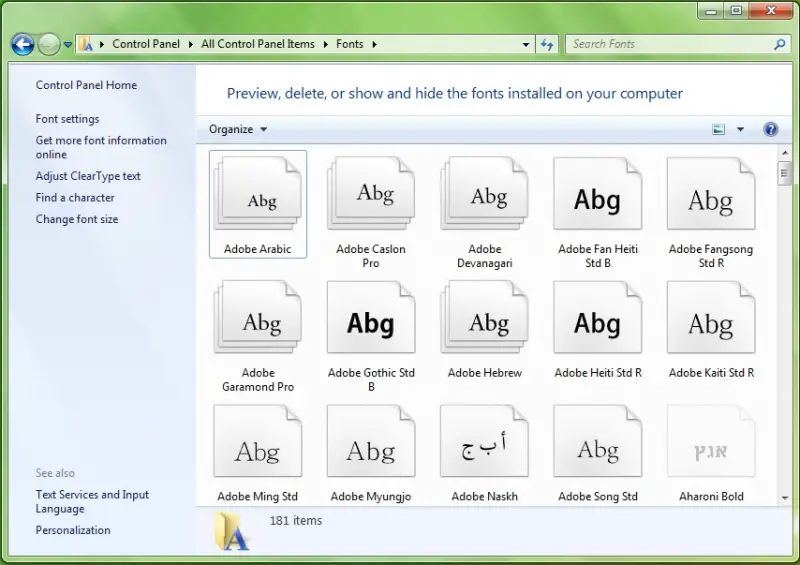Expand arrow after Control Panel breadcrumb

[x=190, y=44]
